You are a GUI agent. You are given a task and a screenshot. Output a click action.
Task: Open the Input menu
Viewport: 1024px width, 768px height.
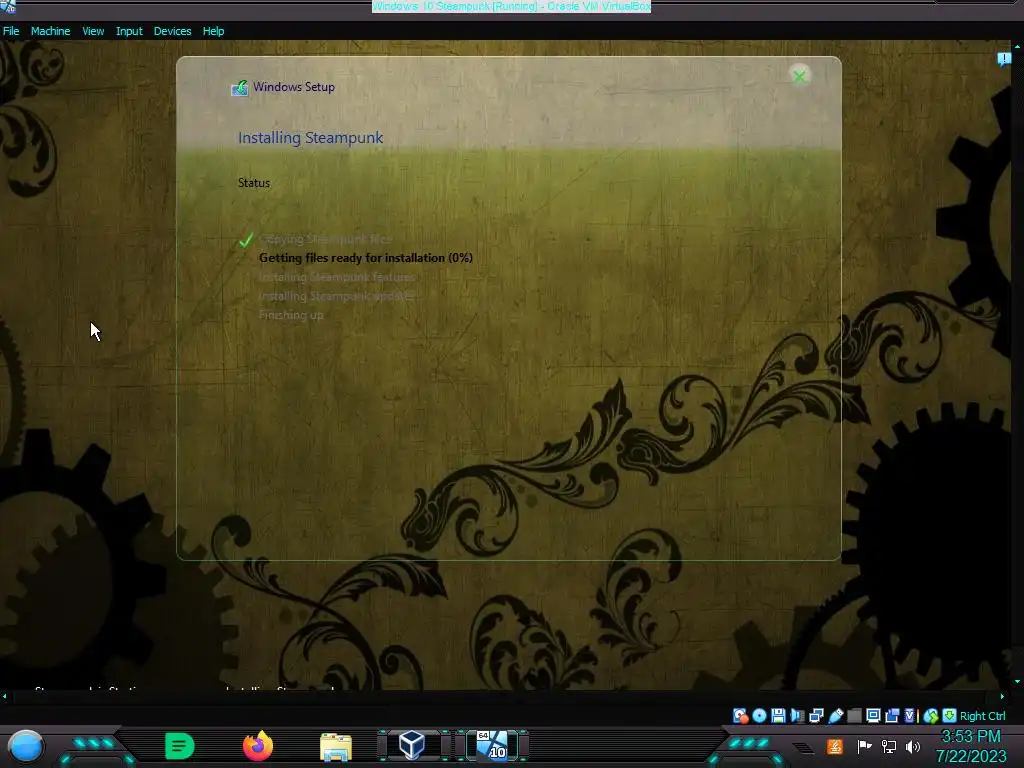coord(129,31)
